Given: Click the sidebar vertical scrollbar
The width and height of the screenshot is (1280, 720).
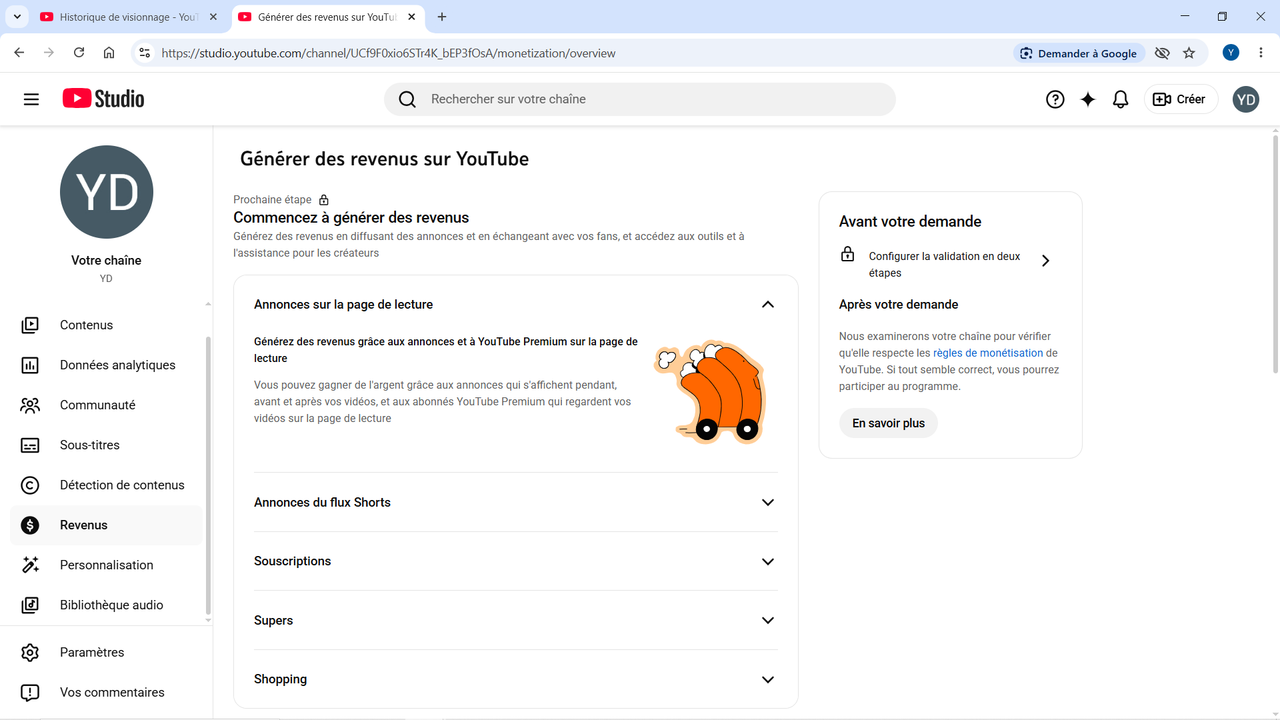Looking at the screenshot, I should coord(208,475).
